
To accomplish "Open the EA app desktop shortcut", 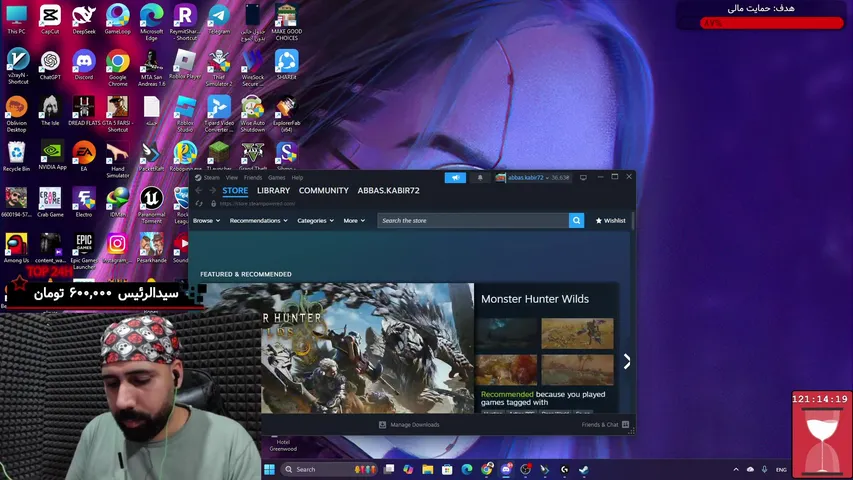I will [x=84, y=157].
